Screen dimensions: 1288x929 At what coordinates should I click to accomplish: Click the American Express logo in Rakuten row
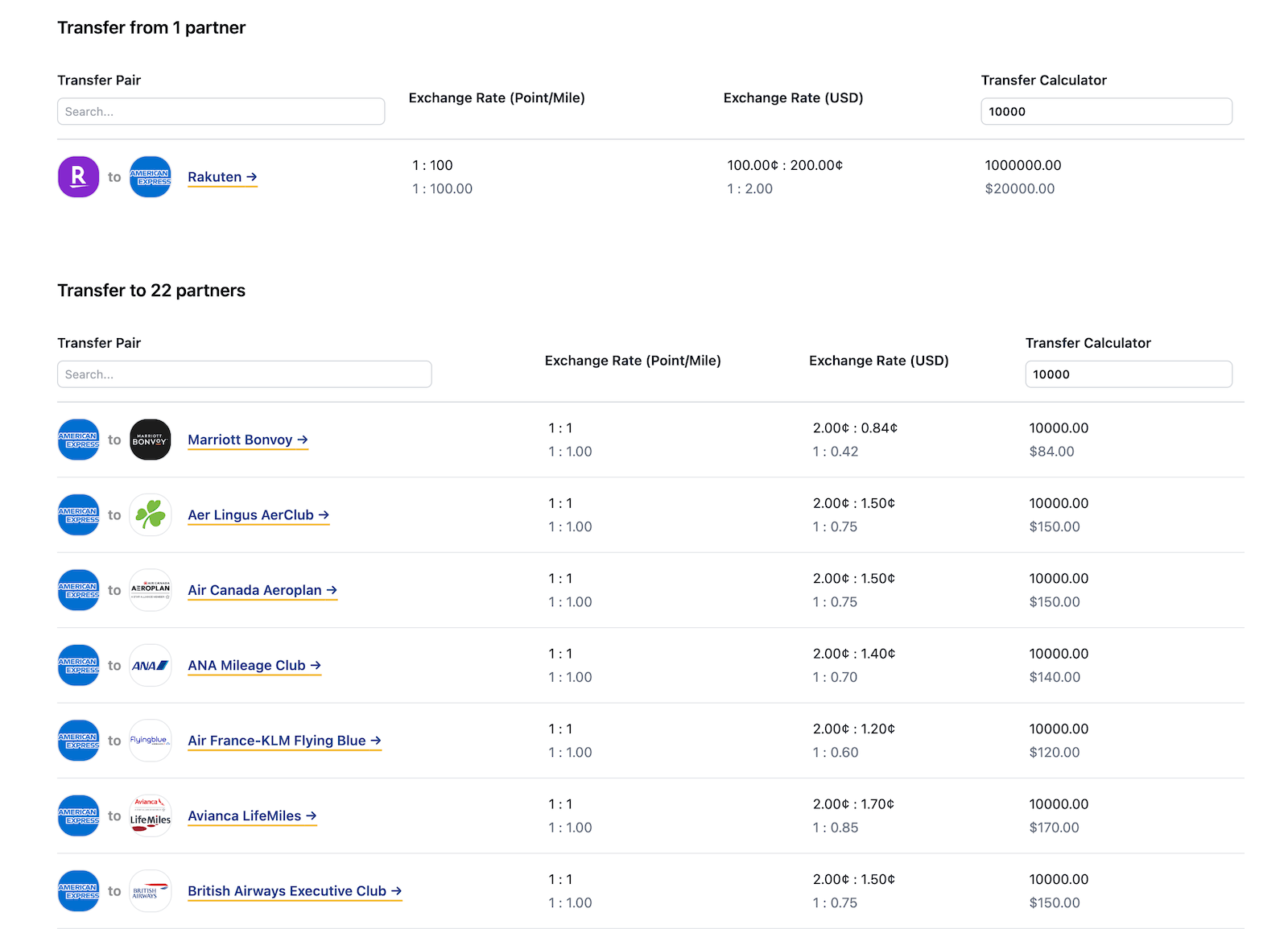tap(151, 177)
